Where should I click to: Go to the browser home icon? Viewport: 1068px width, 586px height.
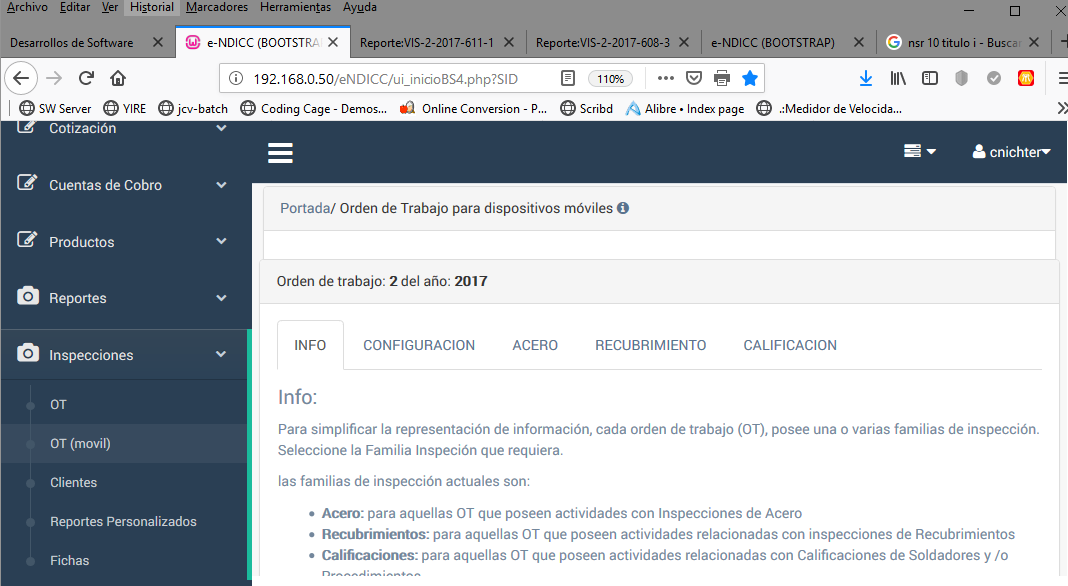click(118, 78)
